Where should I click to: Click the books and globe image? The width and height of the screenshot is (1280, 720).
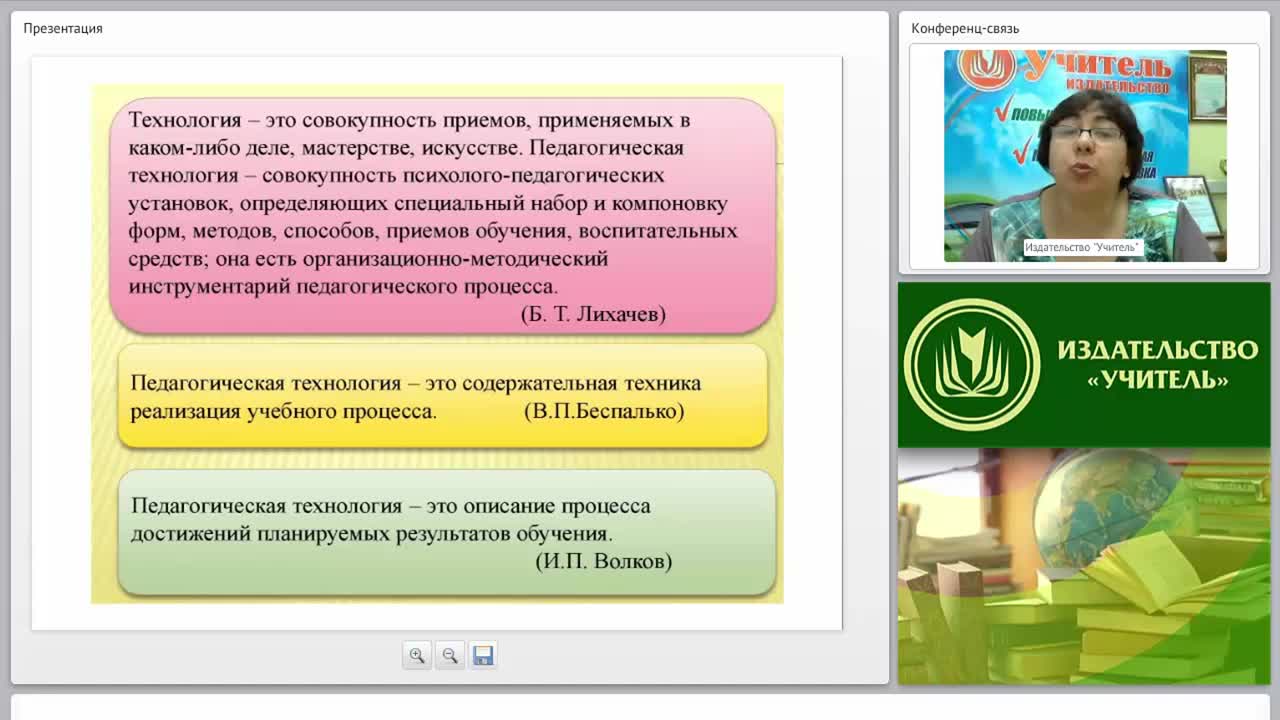pyautogui.click(x=1084, y=566)
